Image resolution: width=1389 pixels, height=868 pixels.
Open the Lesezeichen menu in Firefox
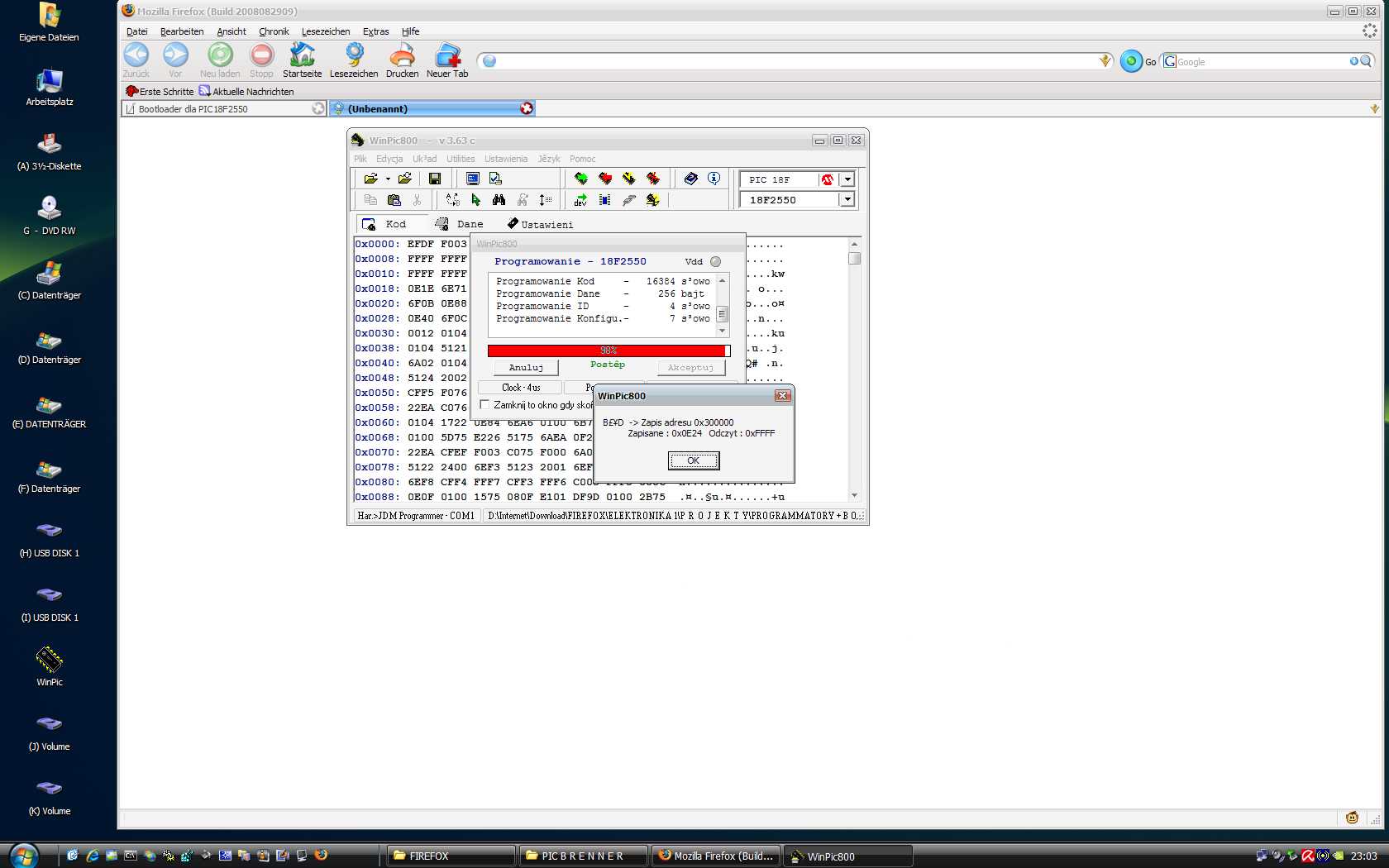[x=326, y=31]
